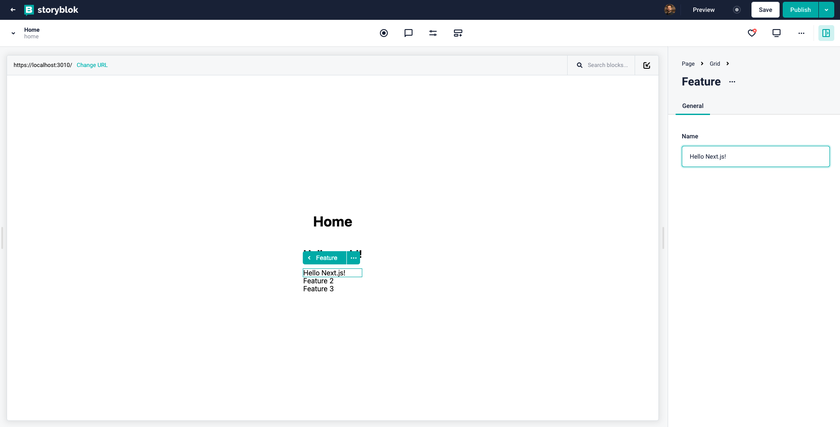The width and height of the screenshot is (840, 427).
Task: Open the header more options ellipsis
Action: [801, 33]
